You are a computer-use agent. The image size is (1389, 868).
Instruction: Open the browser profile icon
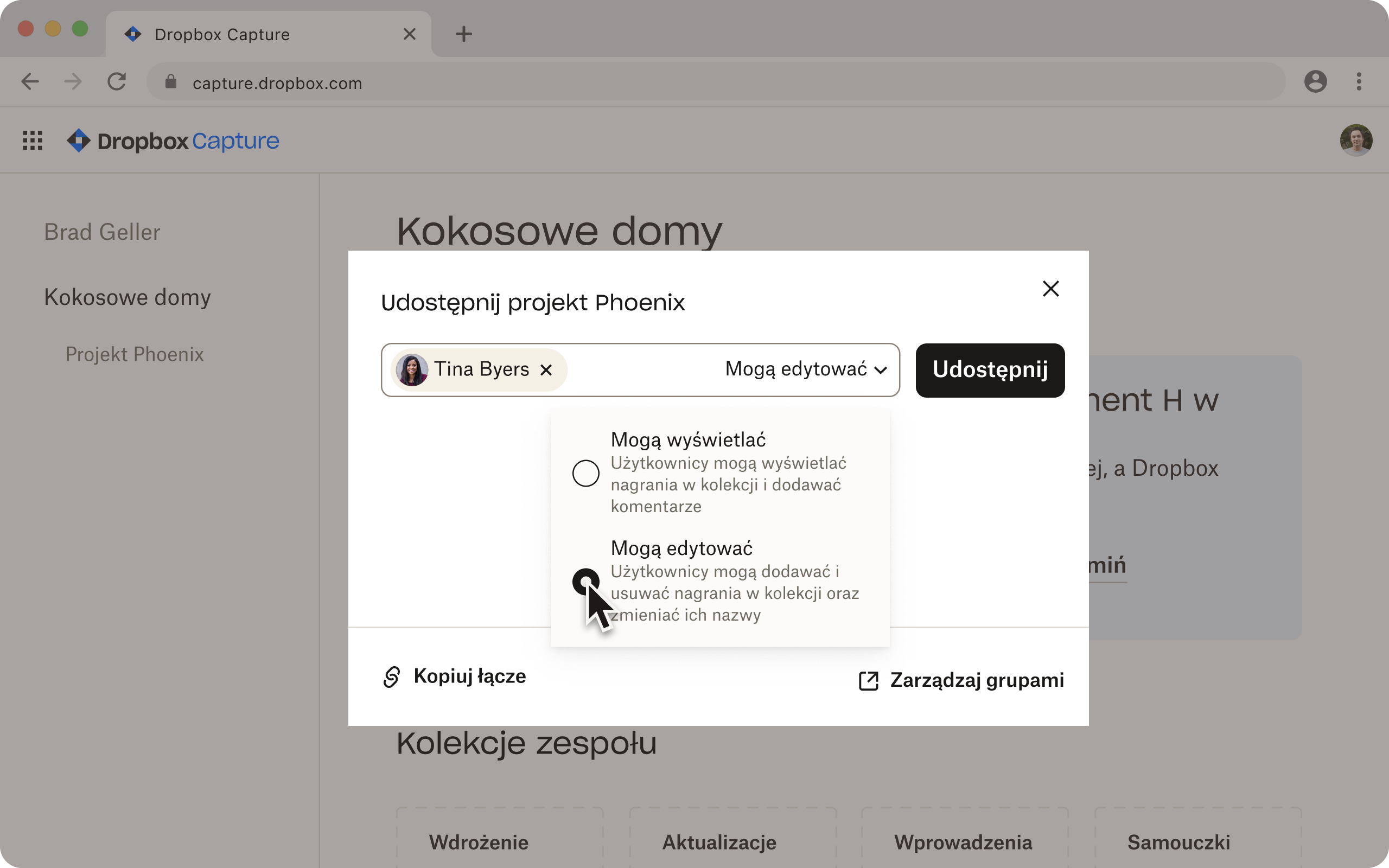(x=1315, y=81)
